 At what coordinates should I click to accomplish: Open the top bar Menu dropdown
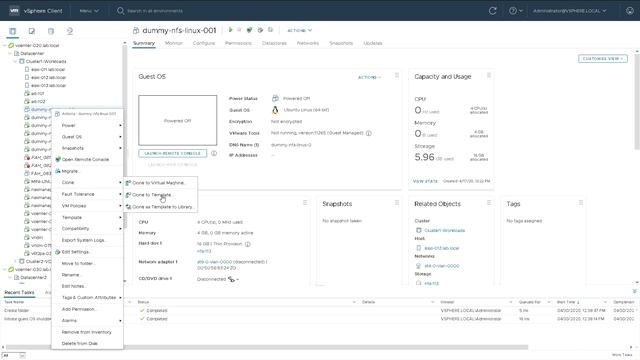pyautogui.click(x=89, y=11)
